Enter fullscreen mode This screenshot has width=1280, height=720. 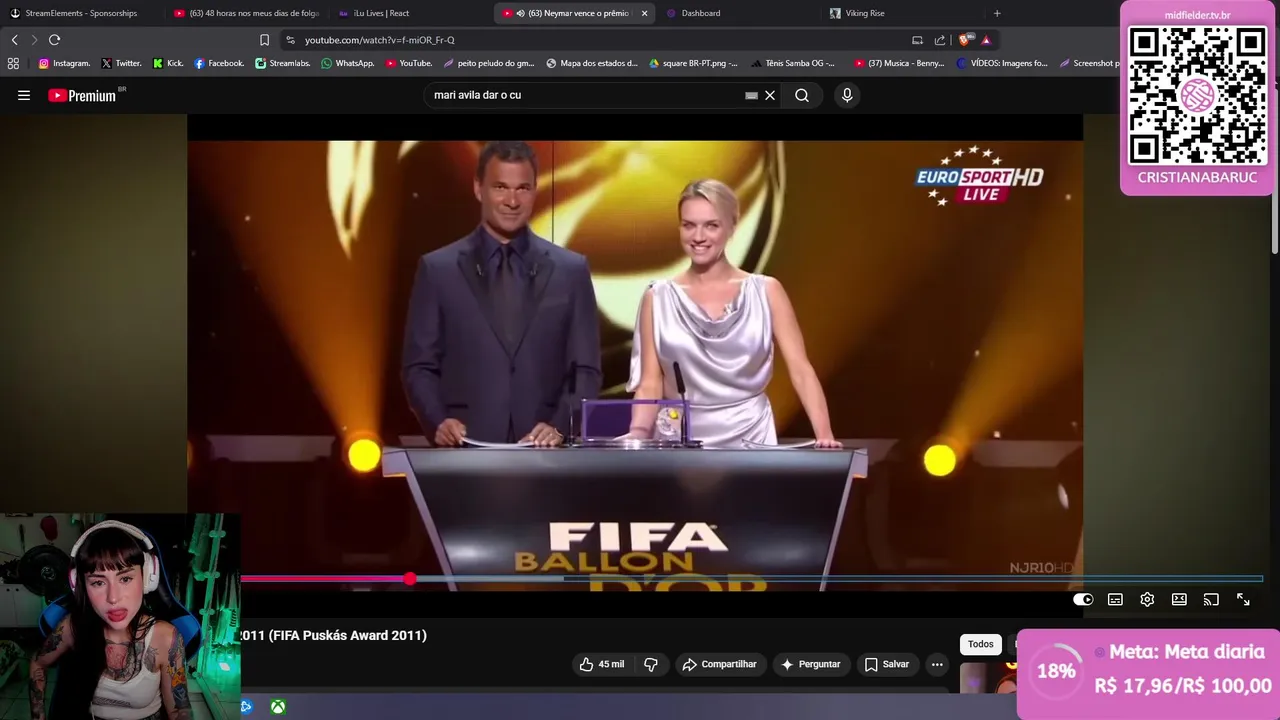1243,599
